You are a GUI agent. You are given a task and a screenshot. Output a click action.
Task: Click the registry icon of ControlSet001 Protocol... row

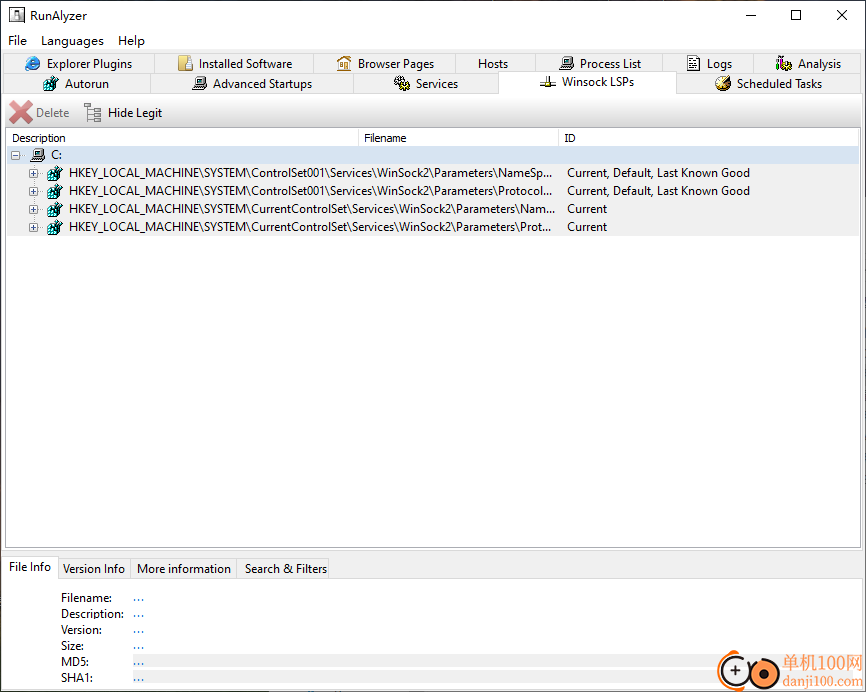tap(55, 191)
